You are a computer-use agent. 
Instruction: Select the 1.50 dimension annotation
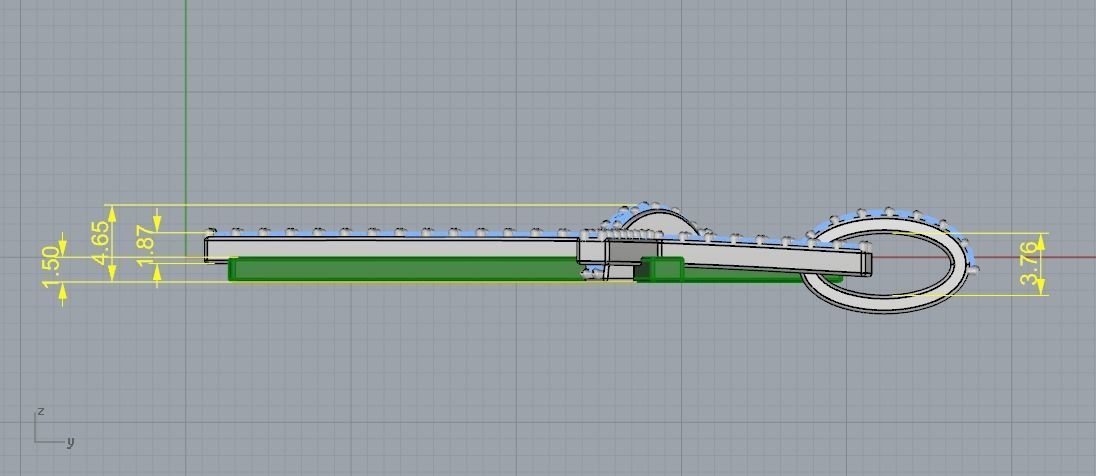coord(50,266)
